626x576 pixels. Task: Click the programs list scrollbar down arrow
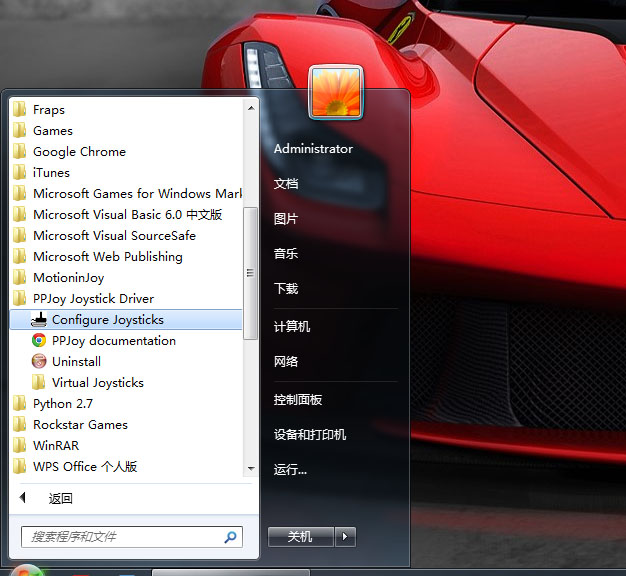pyautogui.click(x=251, y=468)
